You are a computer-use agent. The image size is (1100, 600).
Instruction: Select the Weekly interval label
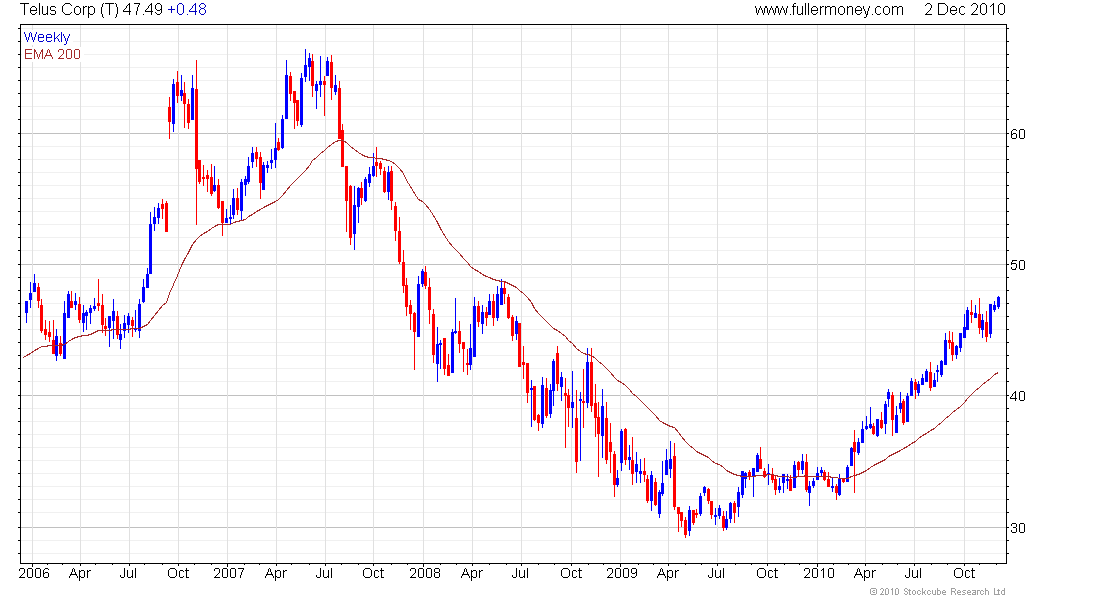pyautogui.click(x=47, y=37)
